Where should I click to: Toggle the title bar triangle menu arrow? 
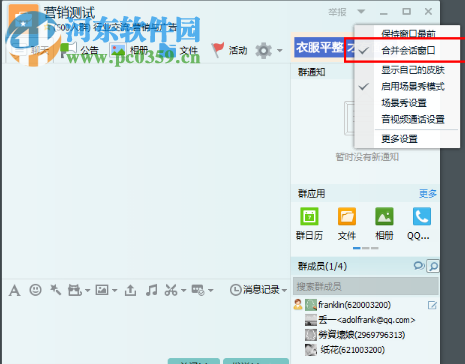[x=361, y=12]
